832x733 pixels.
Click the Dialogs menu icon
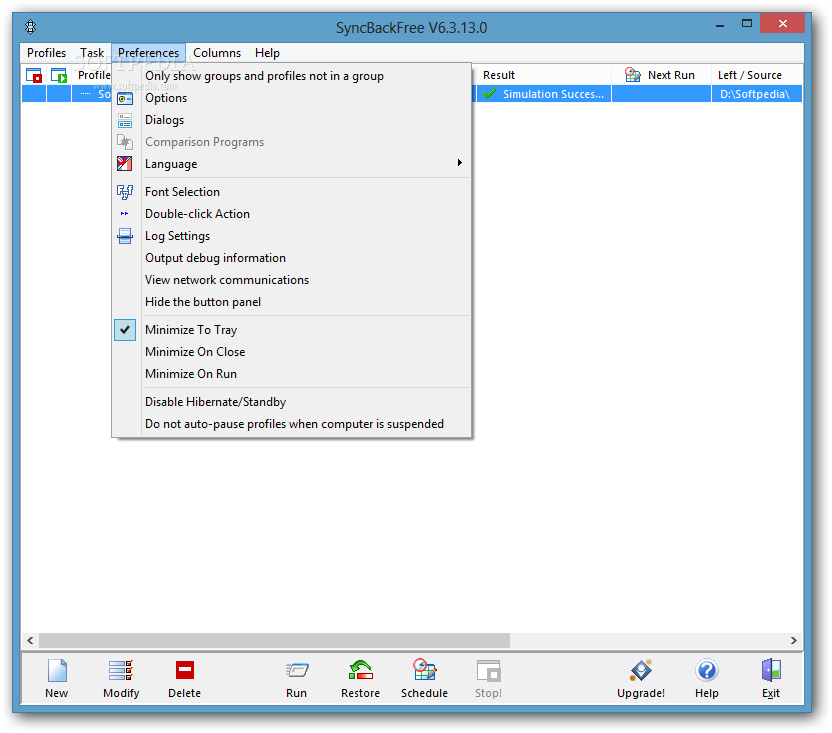[125, 120]
